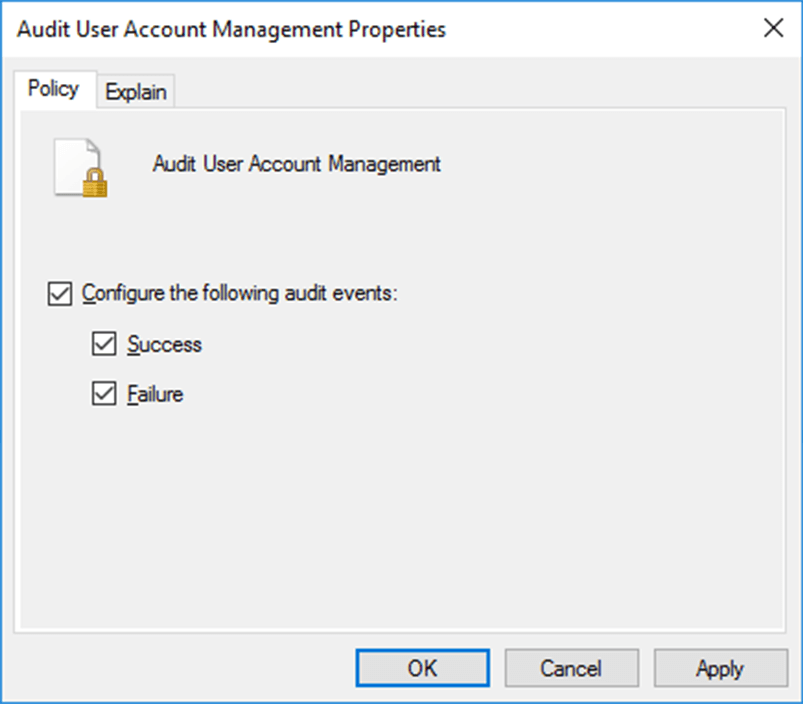Toggle the Configure the following audit events checkbox
The width and height of the screenshot is (803, 704).
click(x=60, y=294)
